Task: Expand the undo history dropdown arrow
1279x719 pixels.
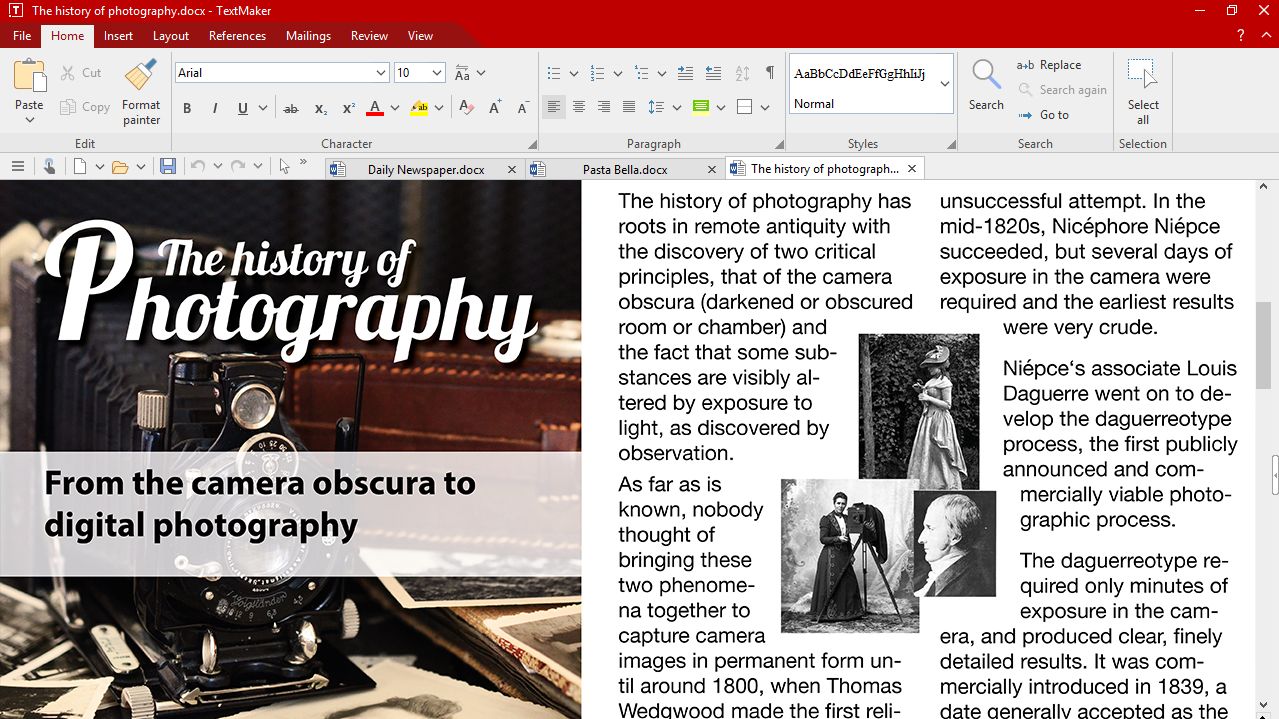Action: pyautogui.click(x=218, y=167)
